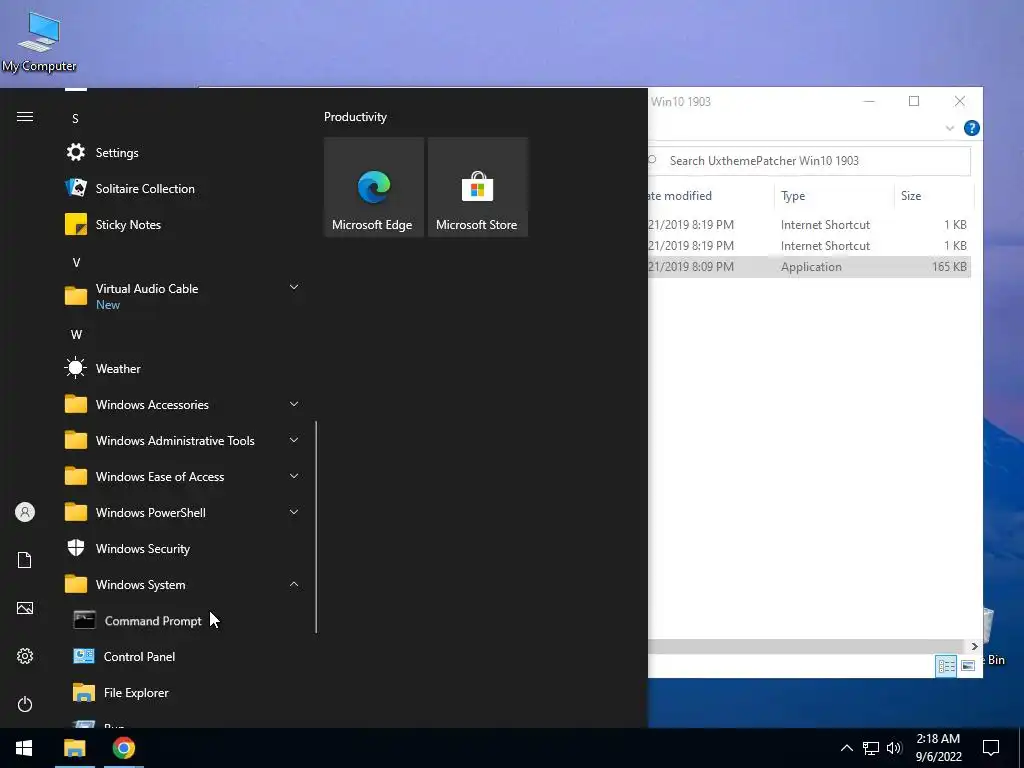
Task: Expand the Explorer ribbon chevron
Action: pos(950,129)
